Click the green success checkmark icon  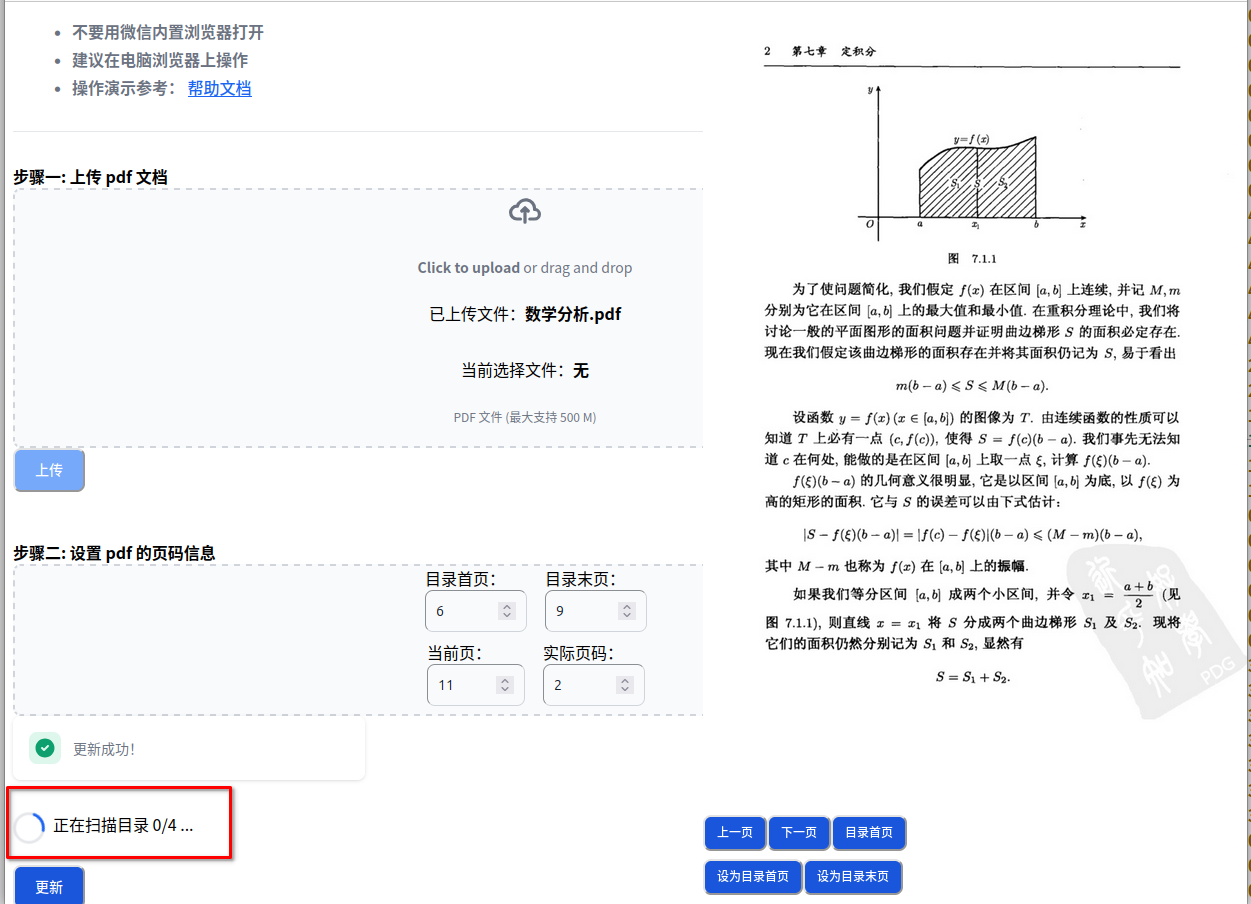point(44,748)
